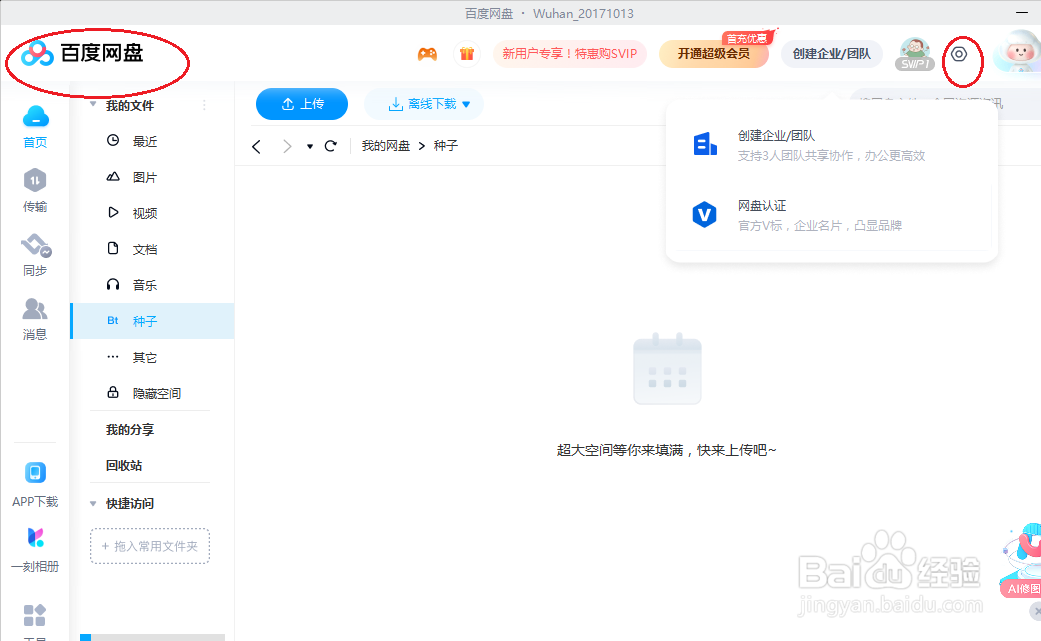The image size is (1041, 641).
Task: Click 种子 in the breadcrumb
Action: pyautogui.click(x=446, y=146)
